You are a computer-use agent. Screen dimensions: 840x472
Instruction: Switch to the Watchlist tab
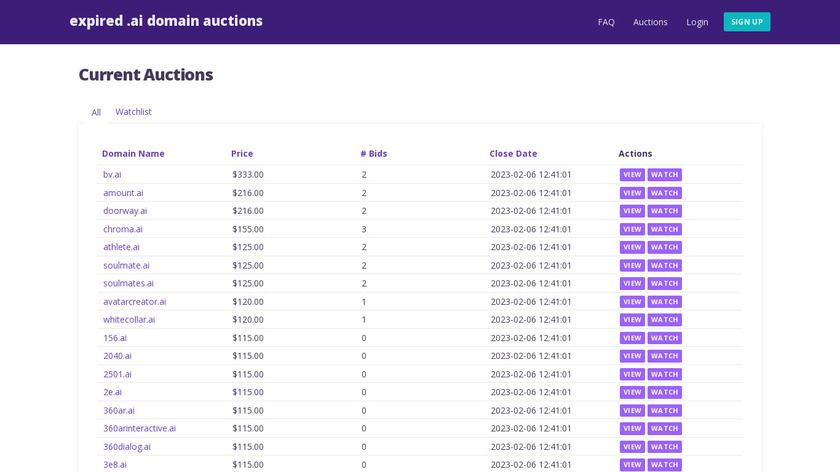click(x=133, y=112)
